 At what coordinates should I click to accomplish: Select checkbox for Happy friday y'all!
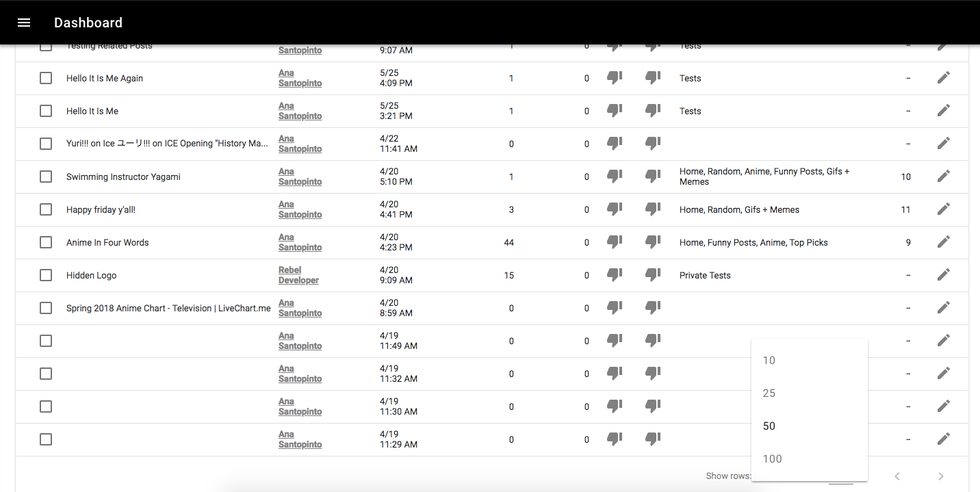coord(46,209)
